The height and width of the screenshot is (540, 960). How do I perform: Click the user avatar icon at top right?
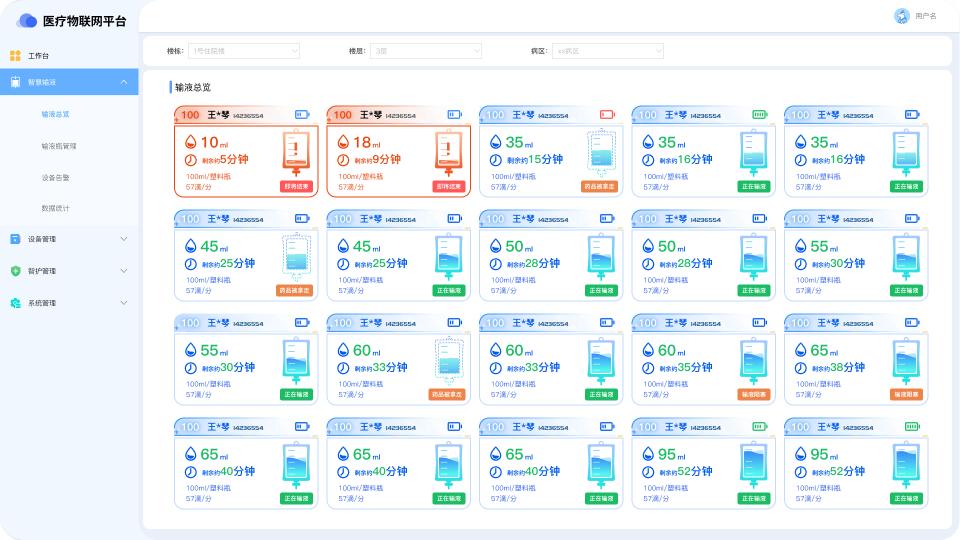pos(901,16)
